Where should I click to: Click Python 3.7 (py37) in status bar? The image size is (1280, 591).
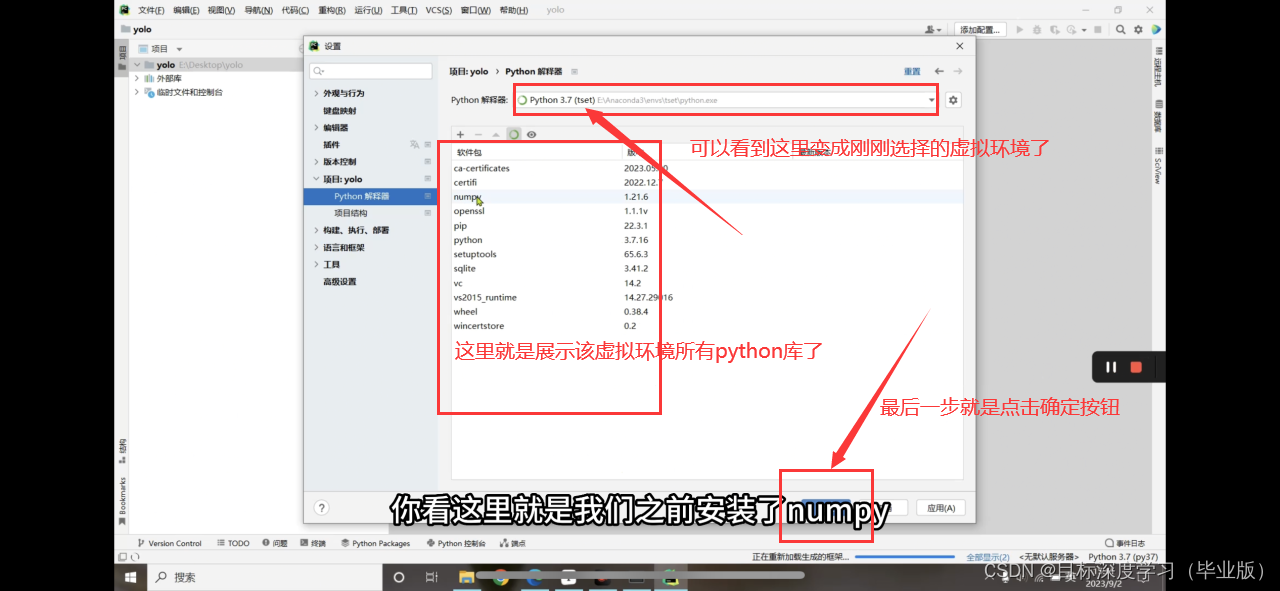[1123, 557]
